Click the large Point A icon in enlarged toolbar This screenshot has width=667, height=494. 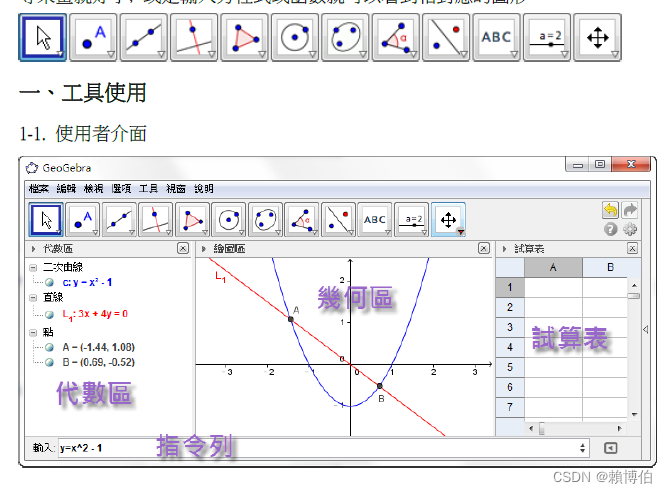click(x=93, y=37)
